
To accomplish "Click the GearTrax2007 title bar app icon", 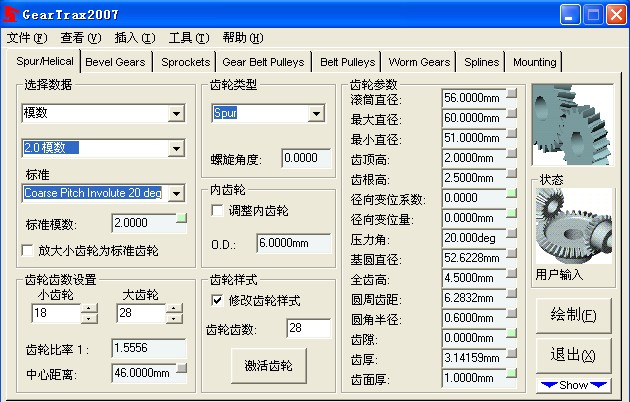I will coord(10,15).
